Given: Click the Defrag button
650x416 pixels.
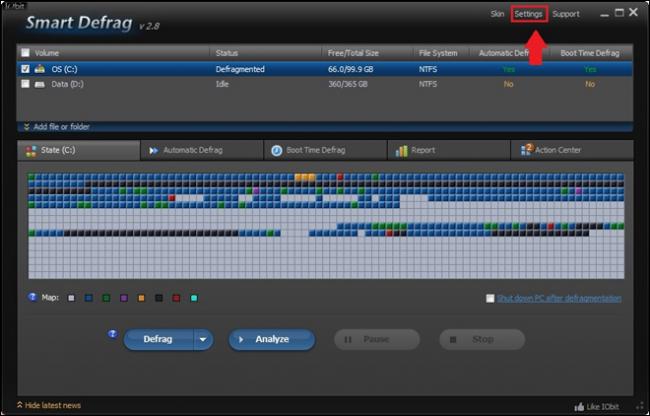Looking at the screenshot, I should tap(158, 339).
